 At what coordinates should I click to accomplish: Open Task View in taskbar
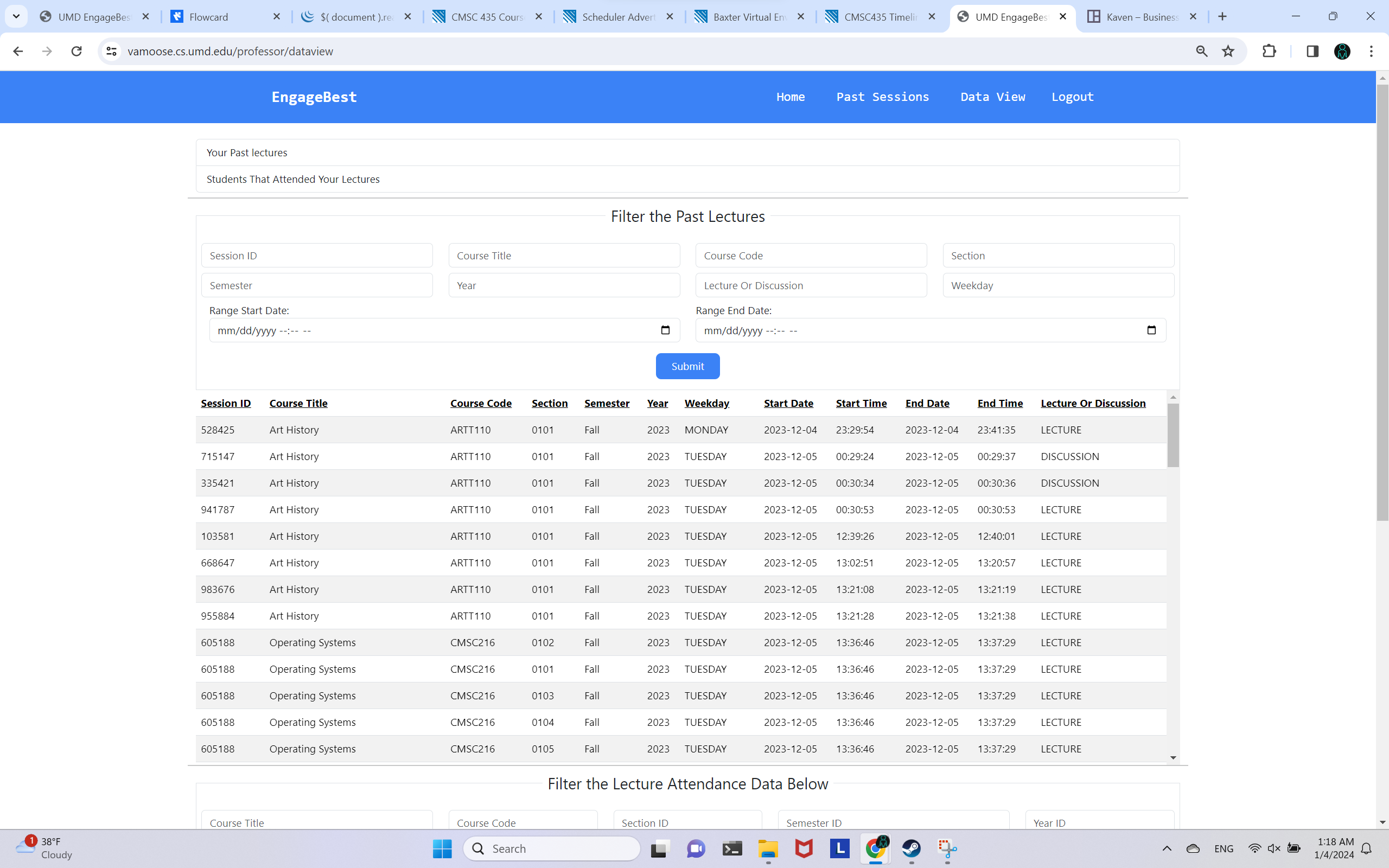660,848
